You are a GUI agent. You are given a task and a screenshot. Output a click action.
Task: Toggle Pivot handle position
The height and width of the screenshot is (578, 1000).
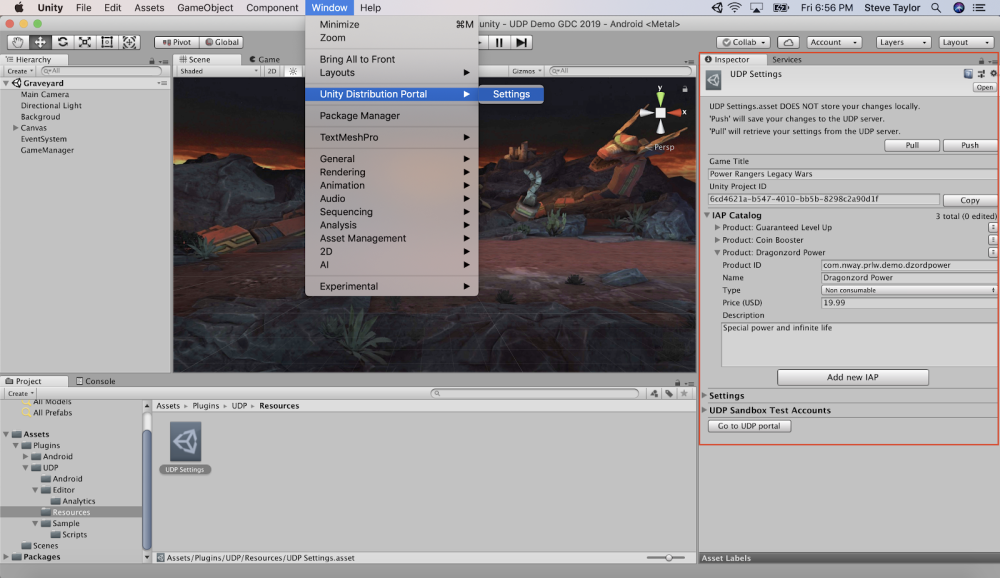pos(177,42)
